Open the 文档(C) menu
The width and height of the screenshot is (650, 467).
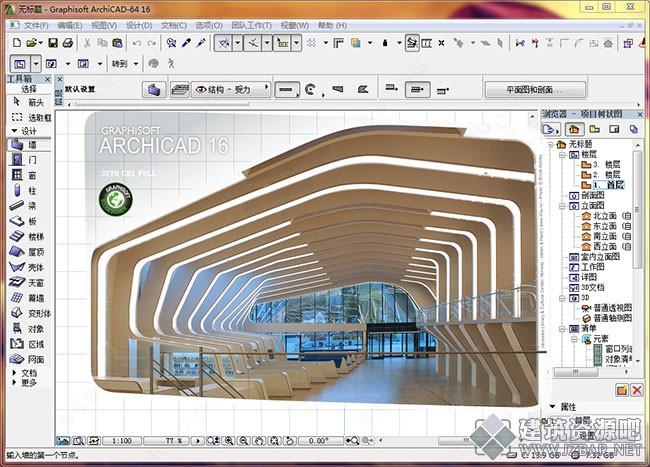(173, 25)
